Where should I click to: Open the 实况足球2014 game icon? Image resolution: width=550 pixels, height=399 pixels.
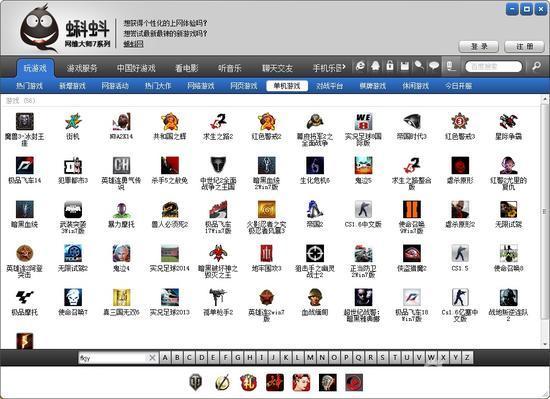tap(170, 253)
